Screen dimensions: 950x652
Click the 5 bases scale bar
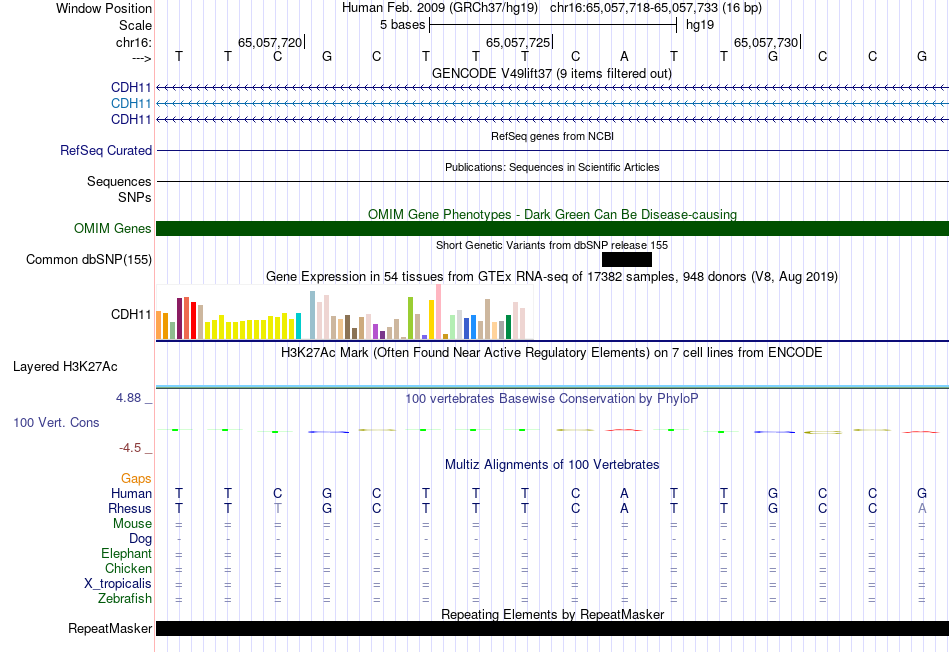pos(553,25)
